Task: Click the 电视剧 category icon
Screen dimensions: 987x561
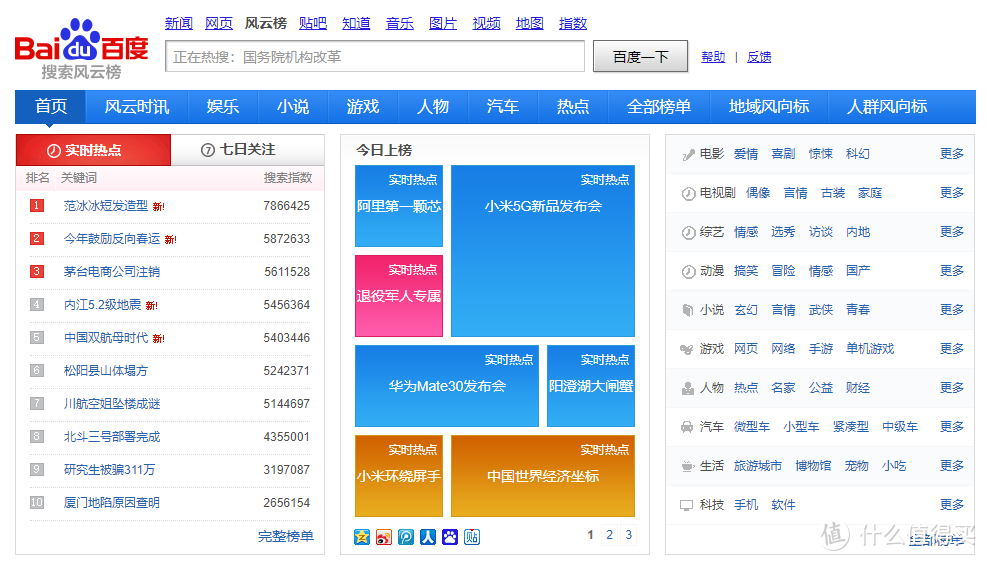Action: click(x=688, y=193)
